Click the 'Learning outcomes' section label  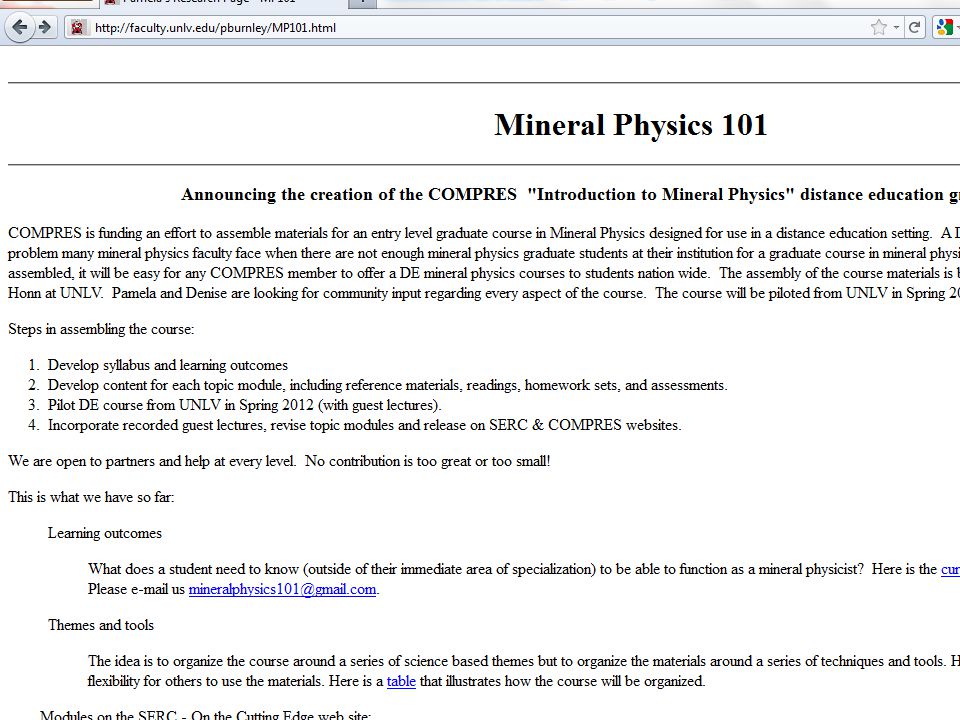[x=105, y=533]
